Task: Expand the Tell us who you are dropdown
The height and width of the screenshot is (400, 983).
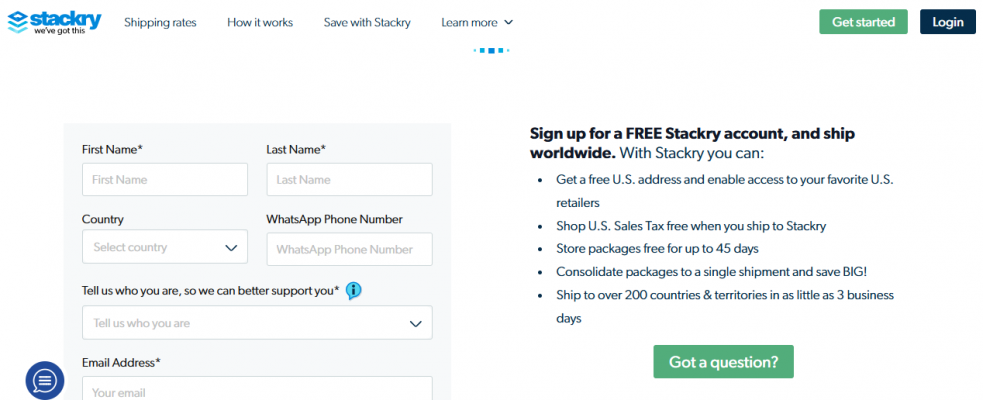Action: (257, 323)
